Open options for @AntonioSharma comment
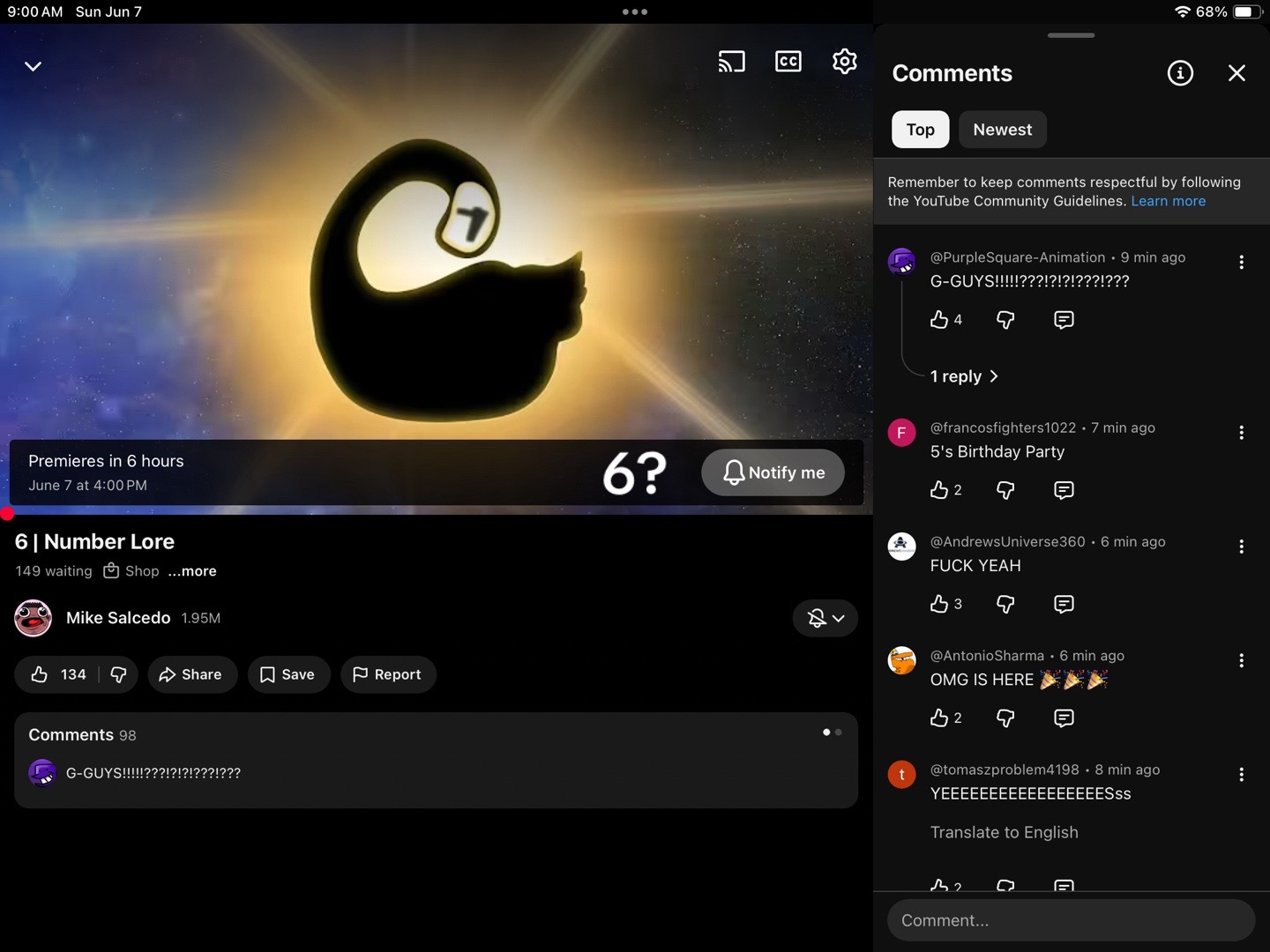 1241,660
